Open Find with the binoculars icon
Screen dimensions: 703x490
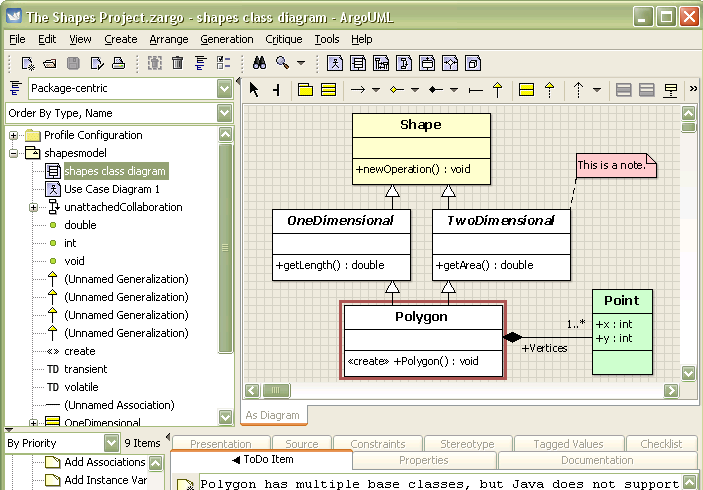pyautogui.click(x=259, y=63)
